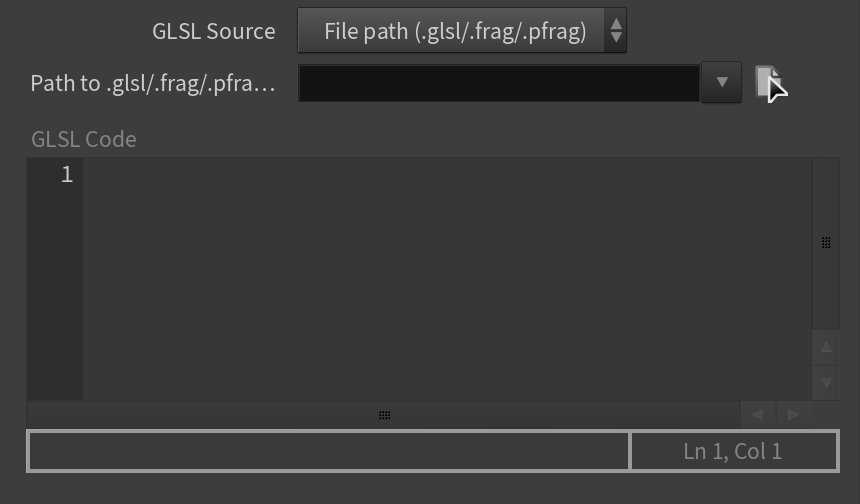
Task: Open the file chooser icon for the path
Action: coord(767,82)
